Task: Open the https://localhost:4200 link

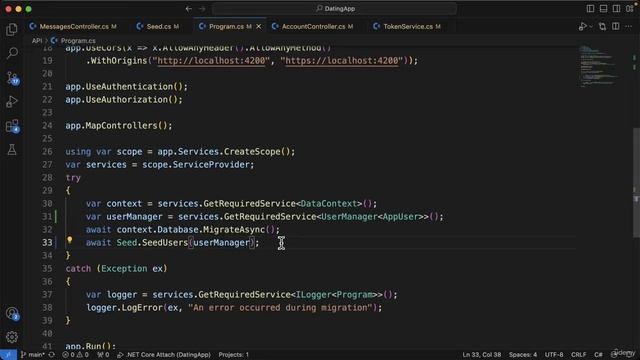Action: point(342,60)
